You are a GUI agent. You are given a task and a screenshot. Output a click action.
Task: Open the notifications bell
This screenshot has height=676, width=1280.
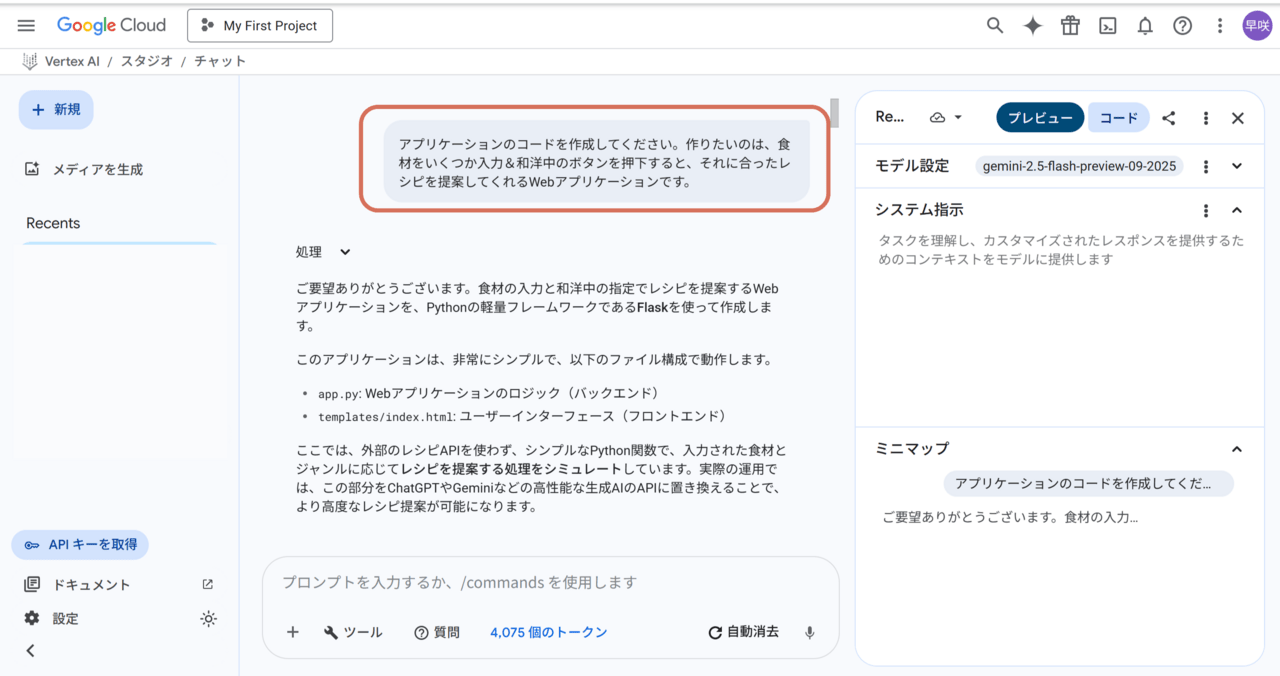click(1145, 26)
